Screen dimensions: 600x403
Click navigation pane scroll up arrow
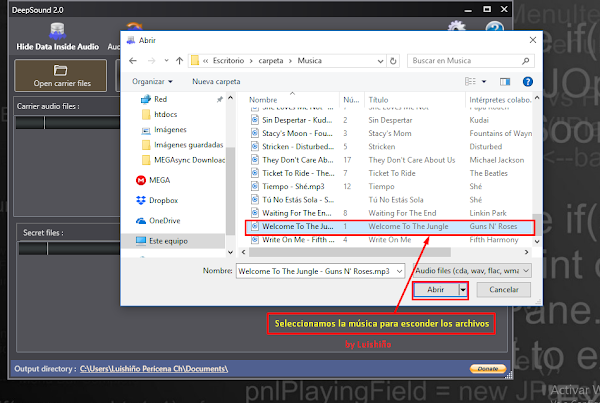(x=230, y=98)
